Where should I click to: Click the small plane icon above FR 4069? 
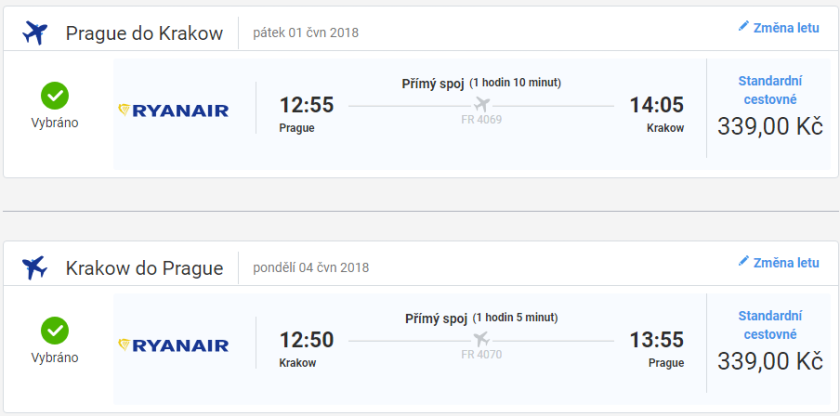482,104
